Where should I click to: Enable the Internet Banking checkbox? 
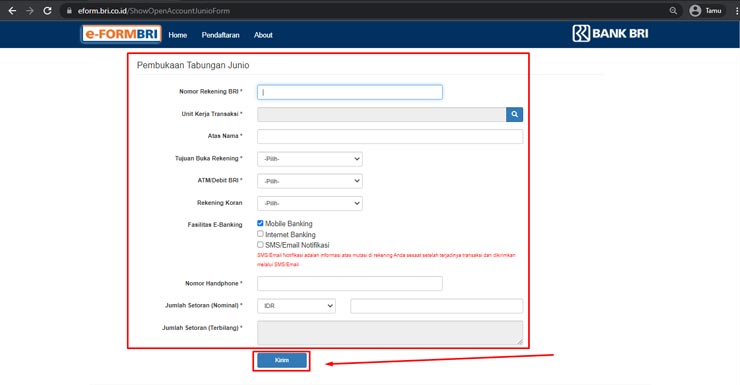click(260, 234)
